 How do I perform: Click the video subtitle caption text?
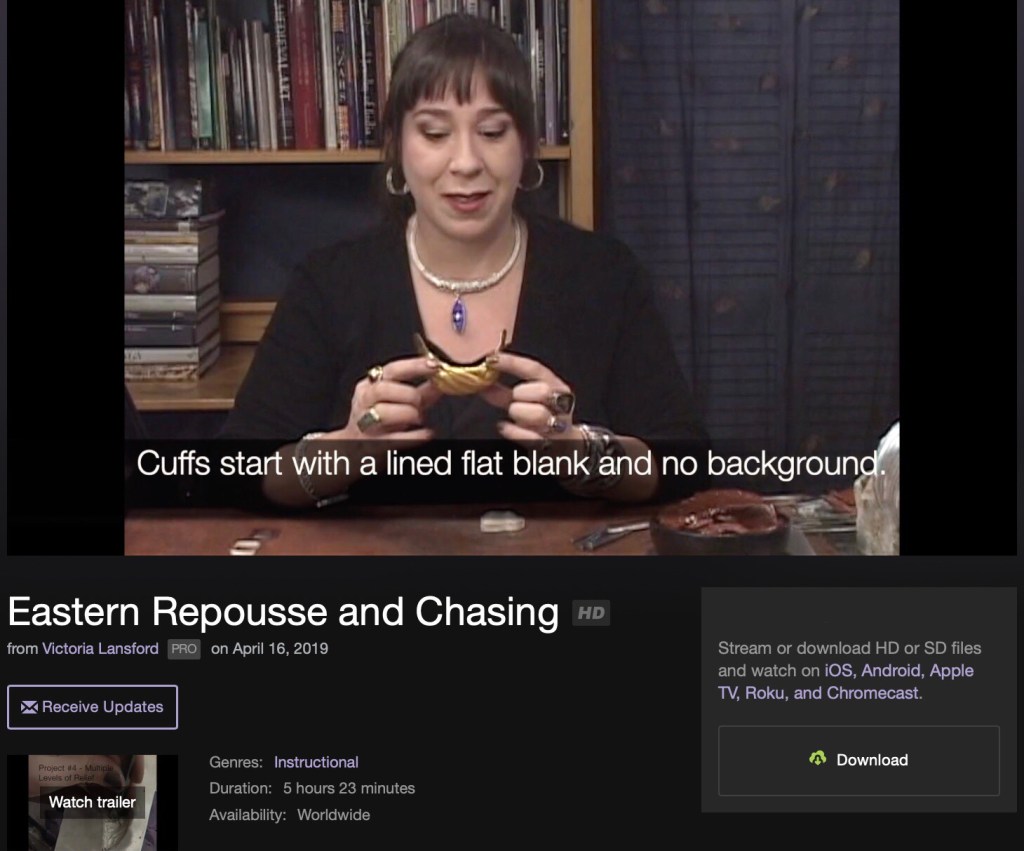coord(511,464)
